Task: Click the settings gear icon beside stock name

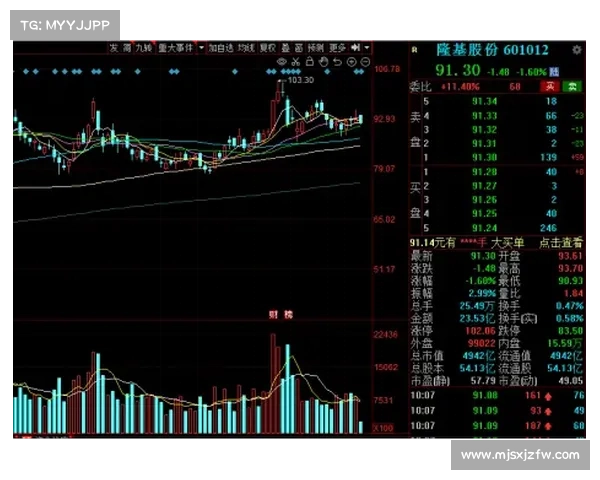Action: (577, 49)
